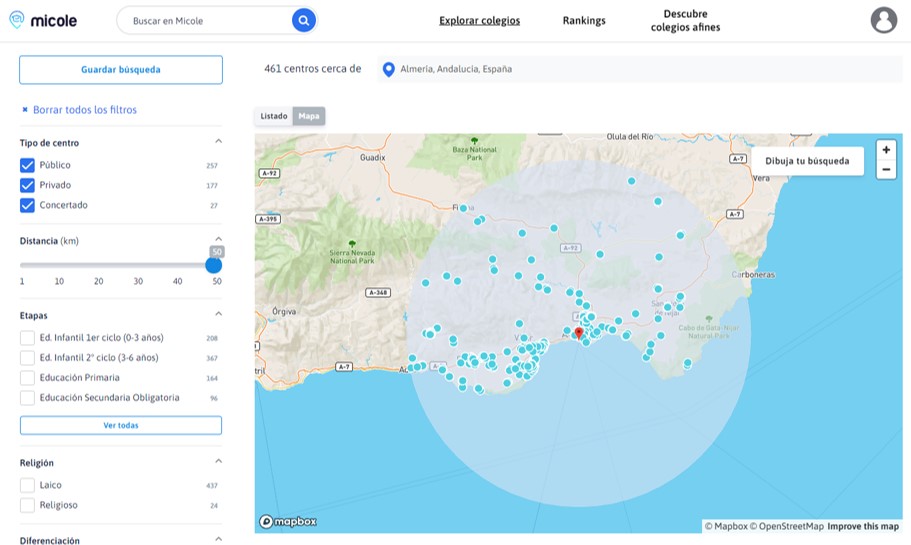
Task: Click the Guadix label on the map
Action: click(x=372, y=157)
